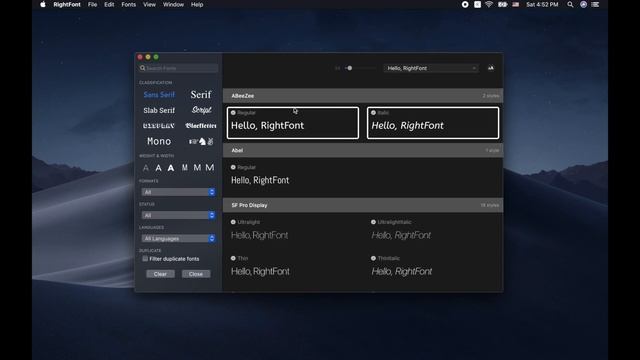This screenshot has width=640, height=360.
Task: Activate SF Pro Display ThinItalic
Action: (373, 258)
